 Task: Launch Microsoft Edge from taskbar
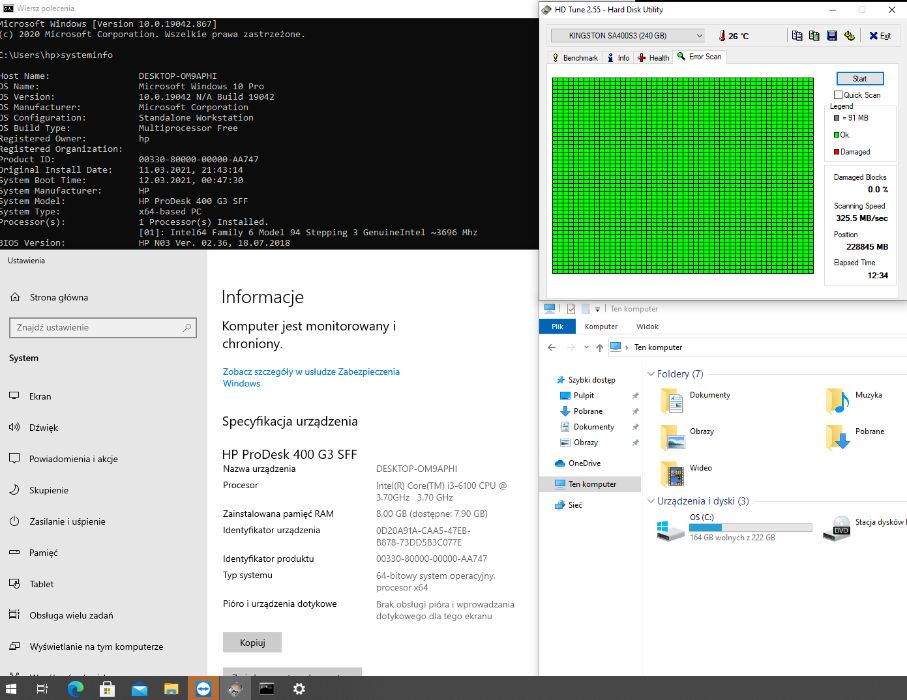[75, 688]
